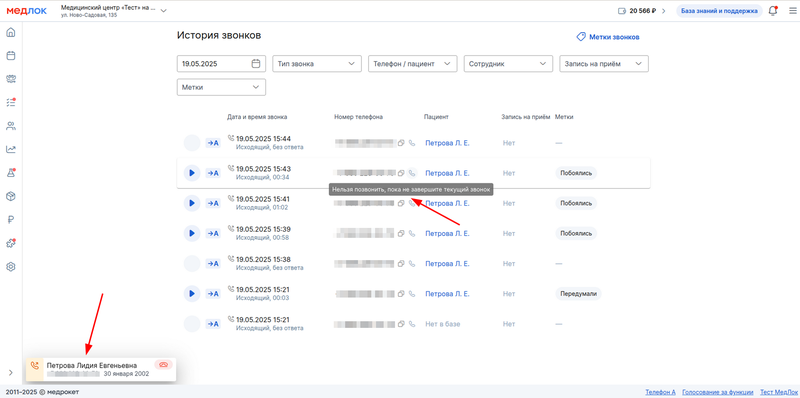Expand the Сотрудник dropdown
This screenshot has width=800, height=398.
[x=508, y=64]
